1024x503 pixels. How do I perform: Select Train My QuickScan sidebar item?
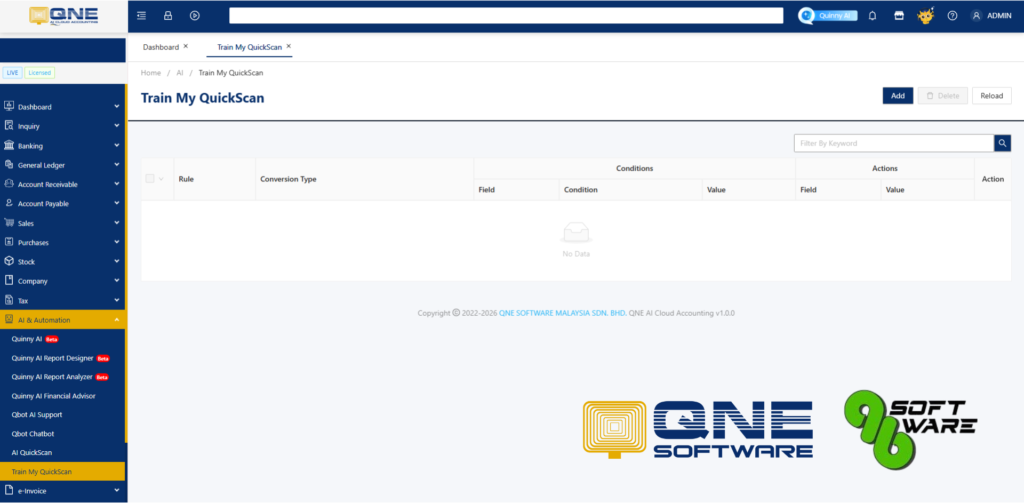[x=62, y=472]
